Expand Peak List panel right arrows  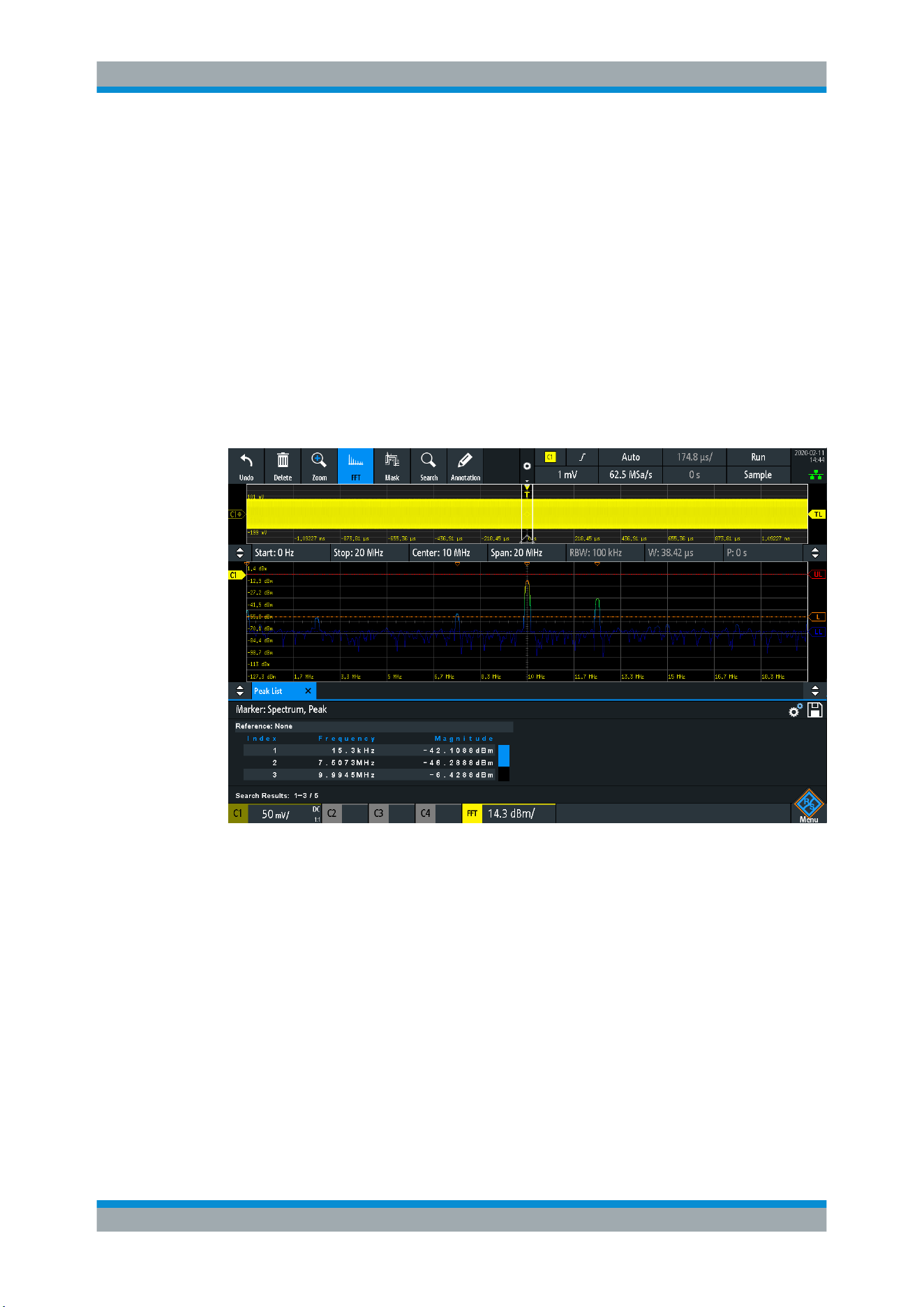pyautogui.click(x=815, y=691)
